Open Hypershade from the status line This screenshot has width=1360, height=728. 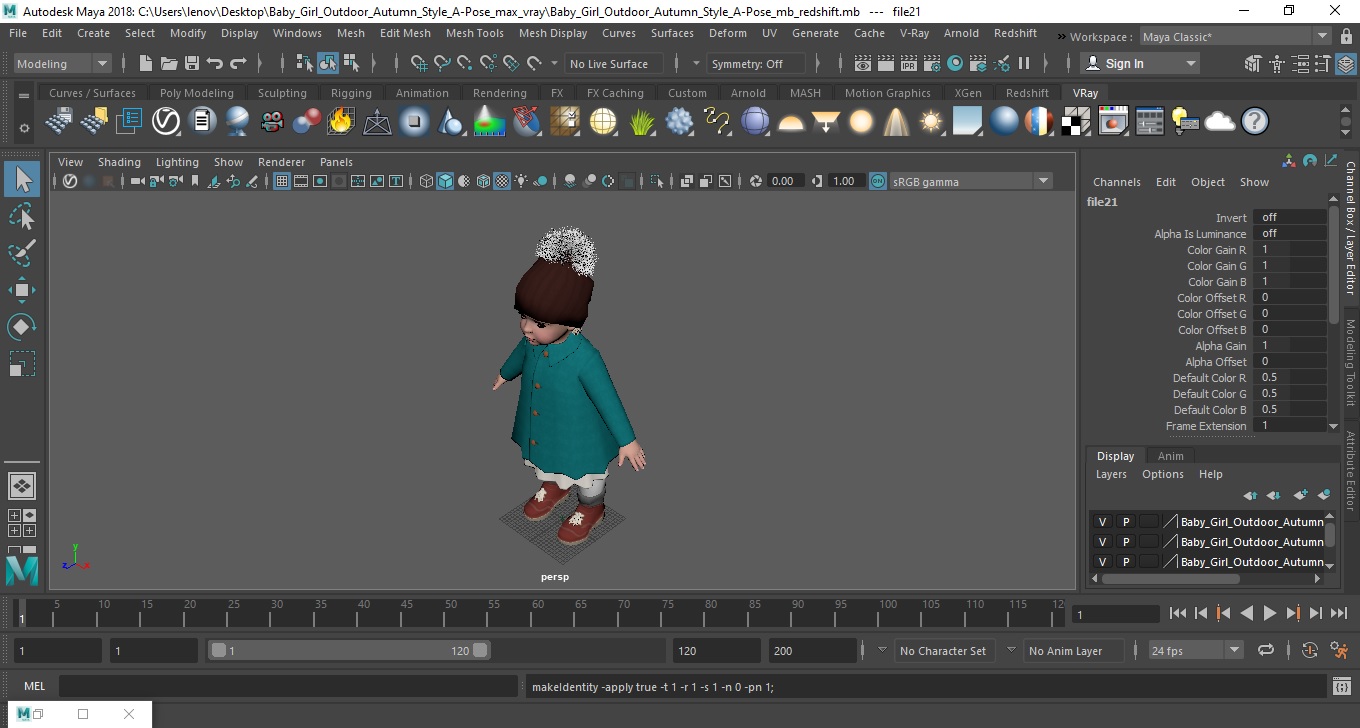[955, 63]
